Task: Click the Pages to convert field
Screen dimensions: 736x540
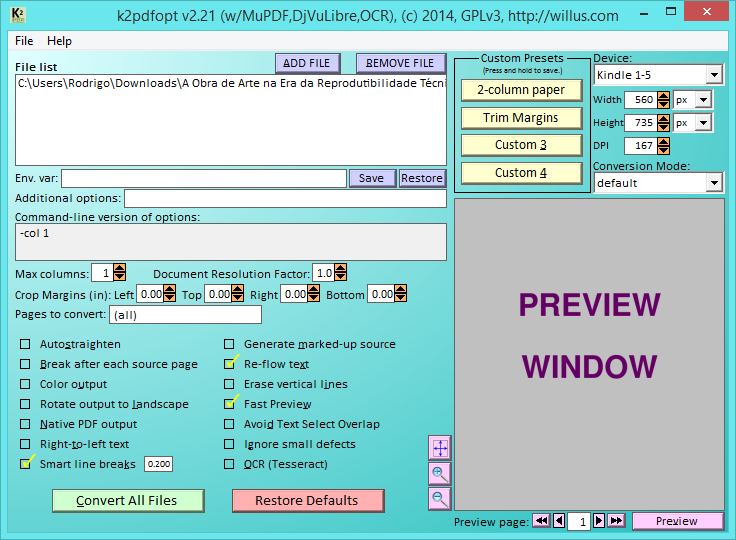Action: [x=185, y=315]
